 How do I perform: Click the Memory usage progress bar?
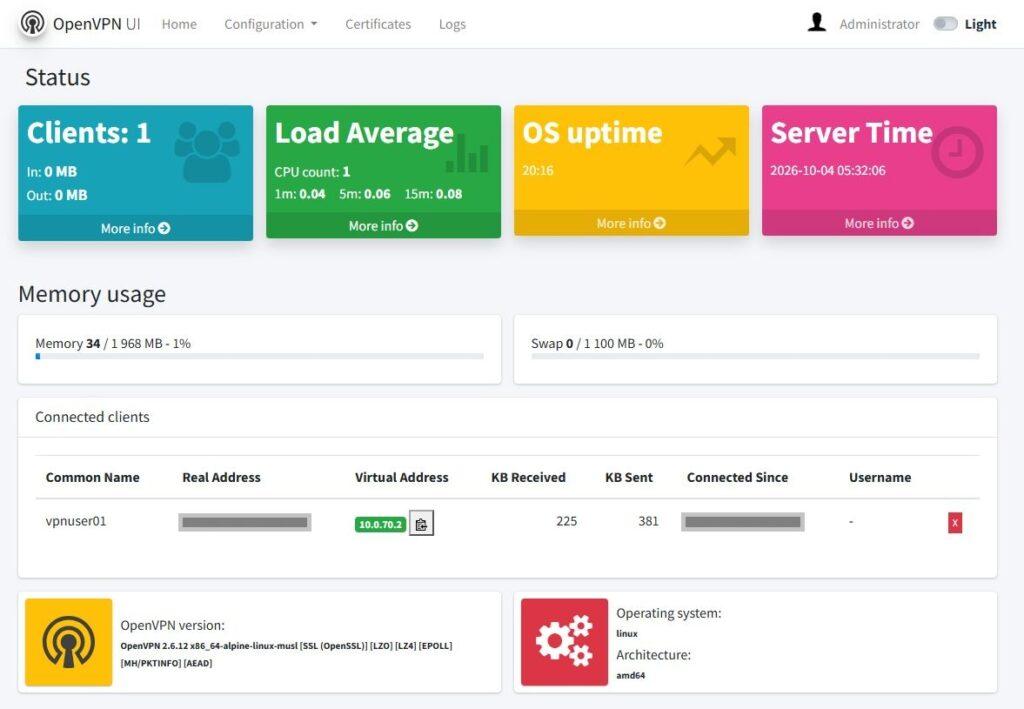click(x=259, y=356)
